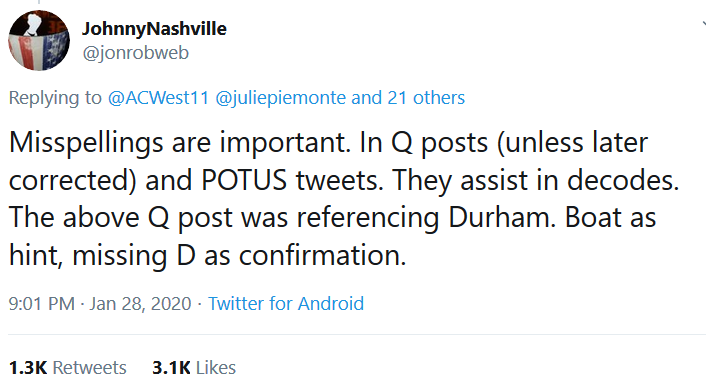Click the 'Retweets' label text
706x383 pixels.
[90, 368]
